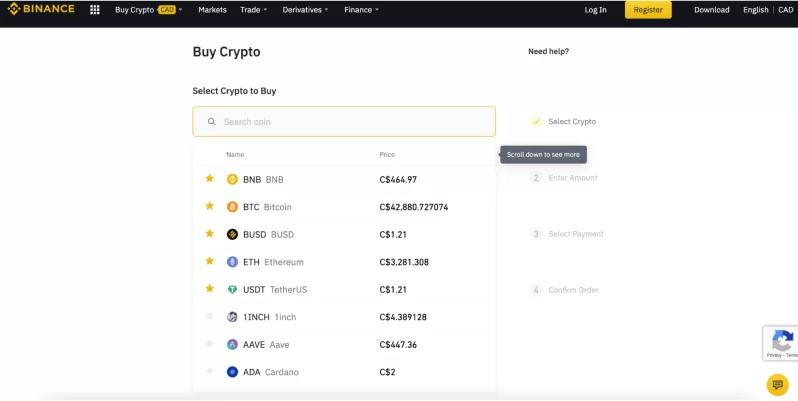Click the yellow Register button
This screenshot has width=798, height=401.
point(648,10)
